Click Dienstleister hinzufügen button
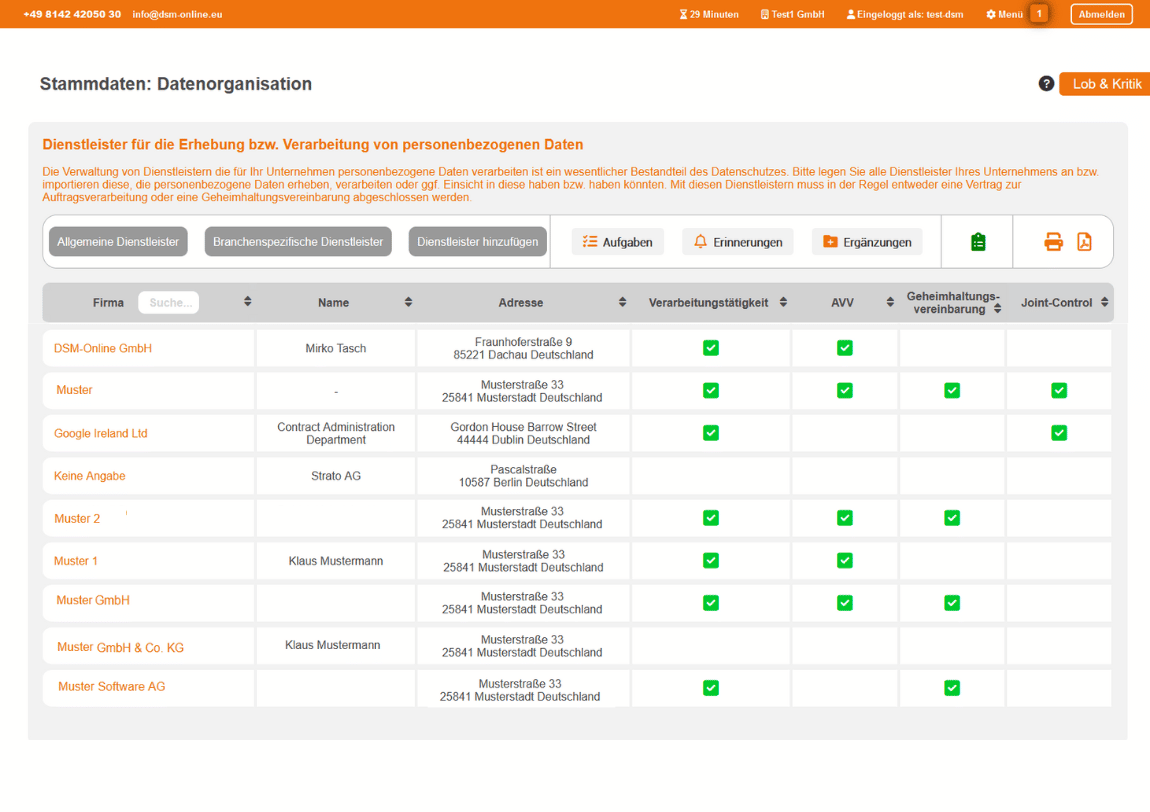This screenshot has height=812, width=1150. coord(478,242)
